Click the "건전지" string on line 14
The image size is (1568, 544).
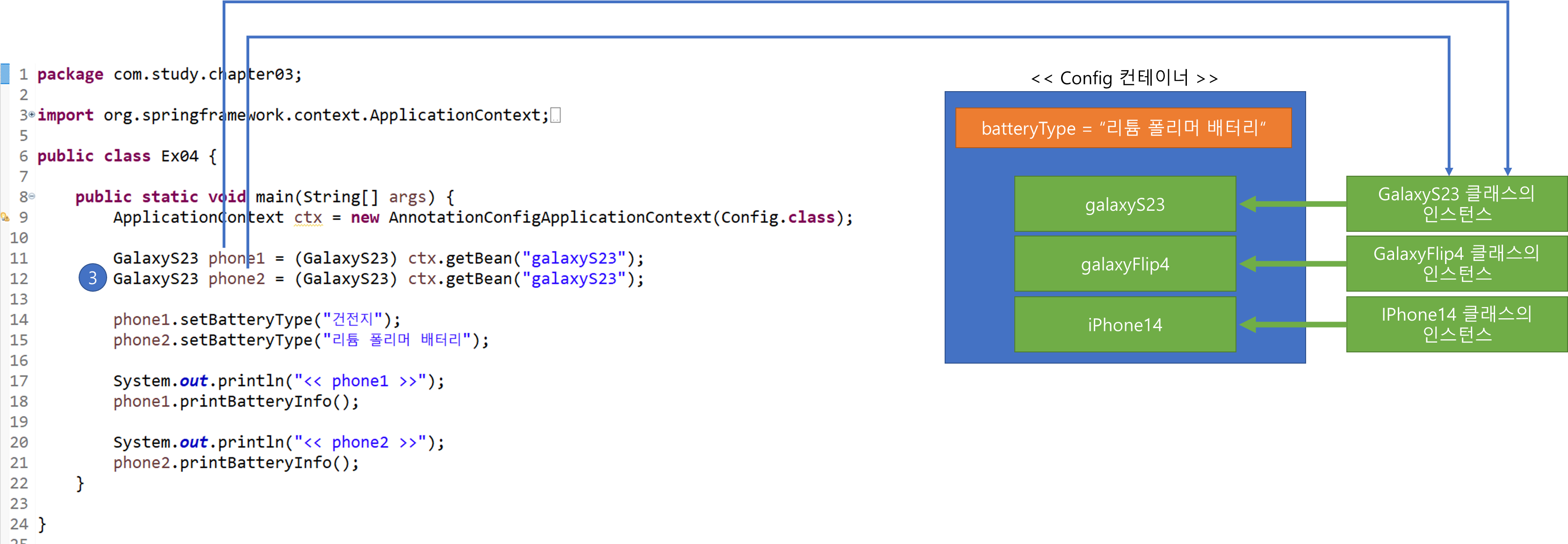[353, 320]
